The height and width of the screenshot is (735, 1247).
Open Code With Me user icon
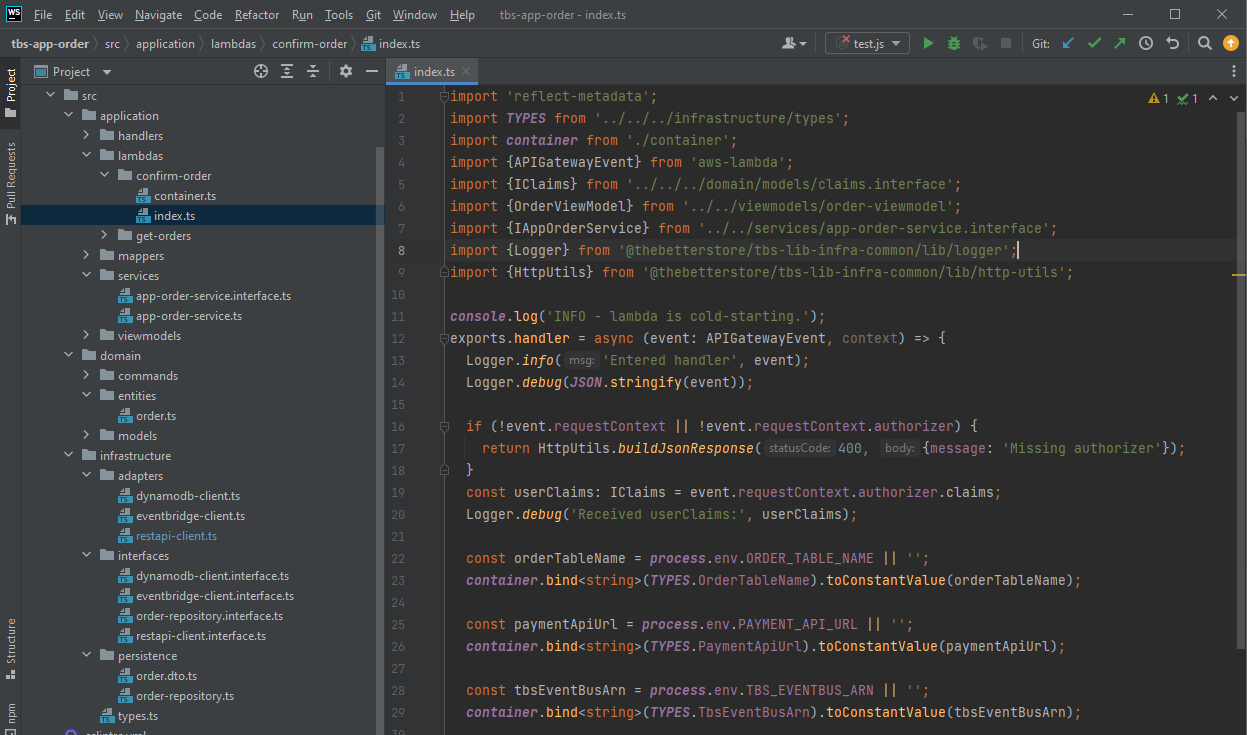tap(795, 43)
